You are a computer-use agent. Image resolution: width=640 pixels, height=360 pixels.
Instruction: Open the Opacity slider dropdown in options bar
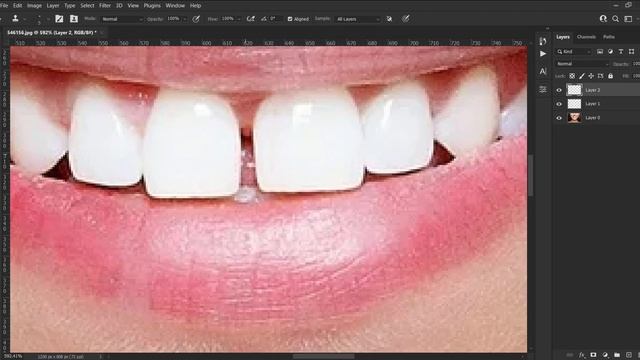184,19
